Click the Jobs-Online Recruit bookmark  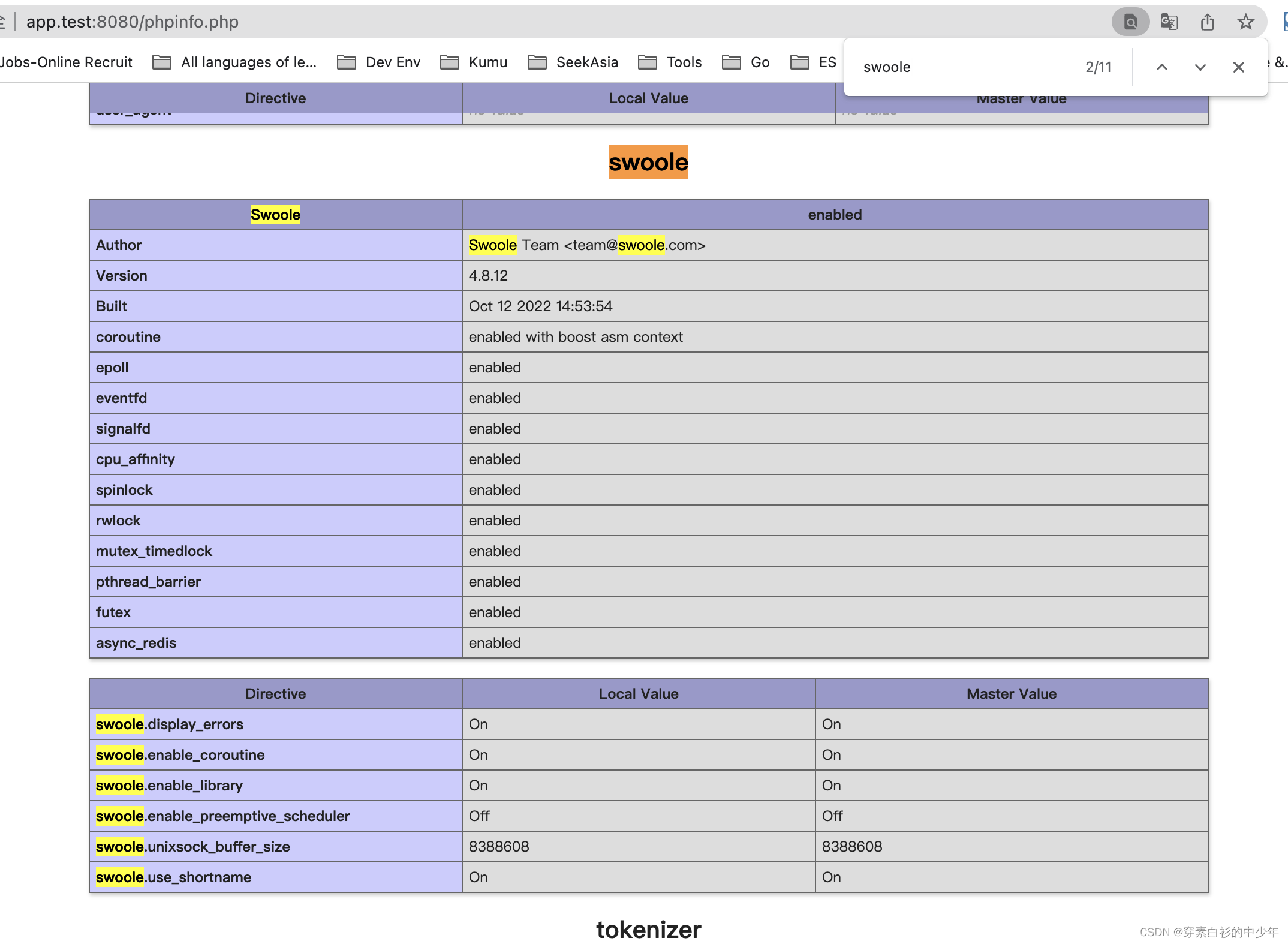pyautogui.click(x=66, y=62)
